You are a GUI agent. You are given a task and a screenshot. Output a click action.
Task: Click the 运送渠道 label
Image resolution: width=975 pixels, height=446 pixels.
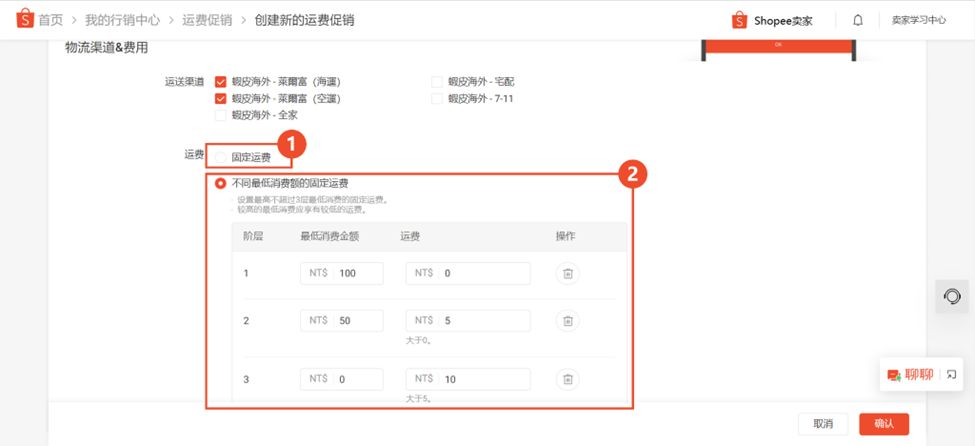point(185,81)
